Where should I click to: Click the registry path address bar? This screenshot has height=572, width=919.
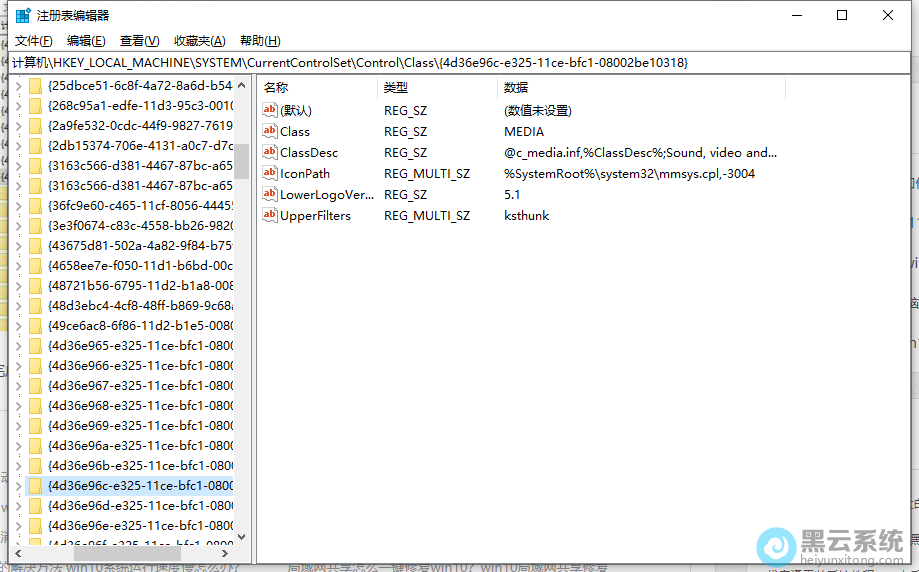click(460, 62)
